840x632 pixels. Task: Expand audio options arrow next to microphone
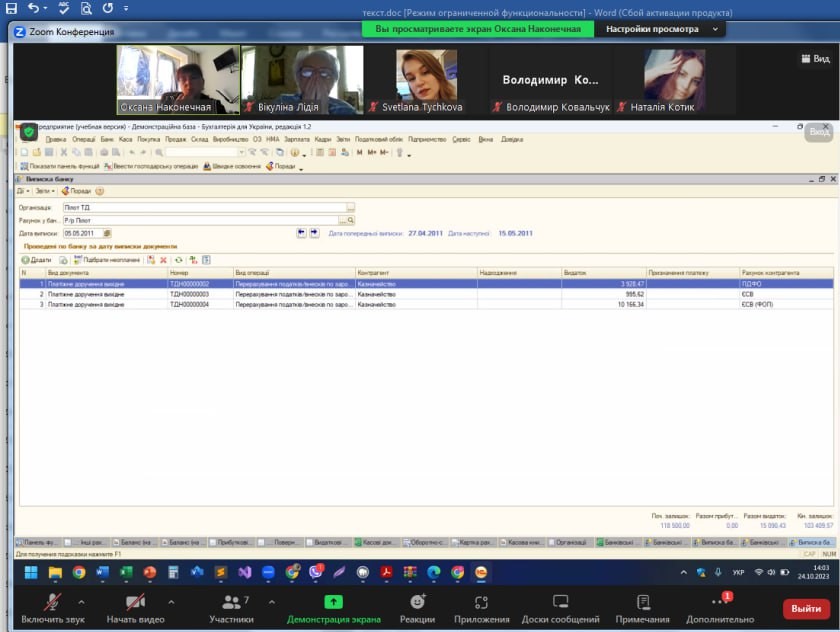coord(81,602)
